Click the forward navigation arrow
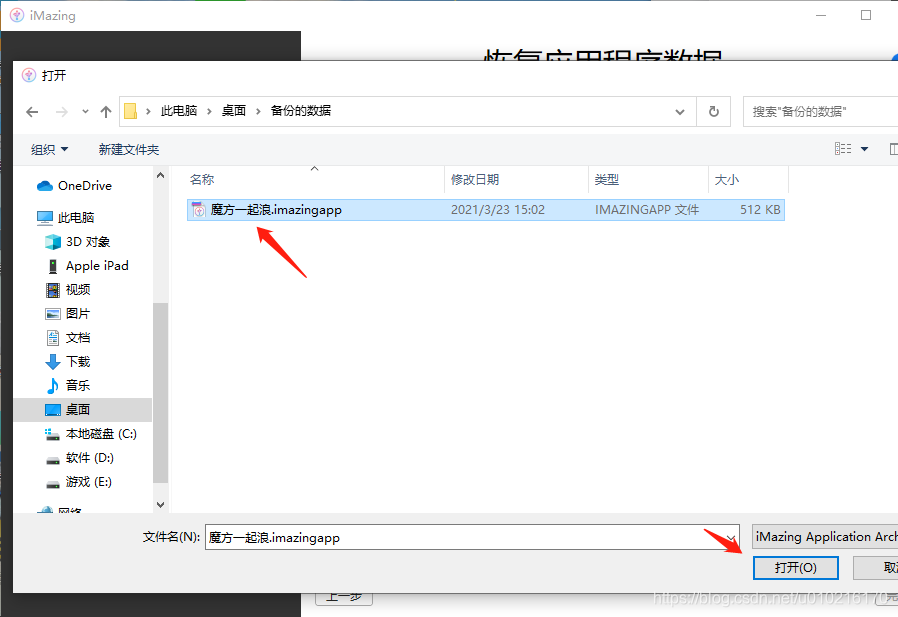This screenshot has height=617, width=898. 62,112
